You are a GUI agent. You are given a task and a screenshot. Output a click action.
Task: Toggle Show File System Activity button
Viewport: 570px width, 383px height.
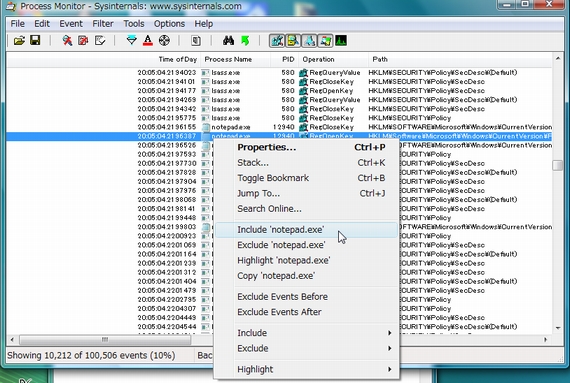point(293,40)
